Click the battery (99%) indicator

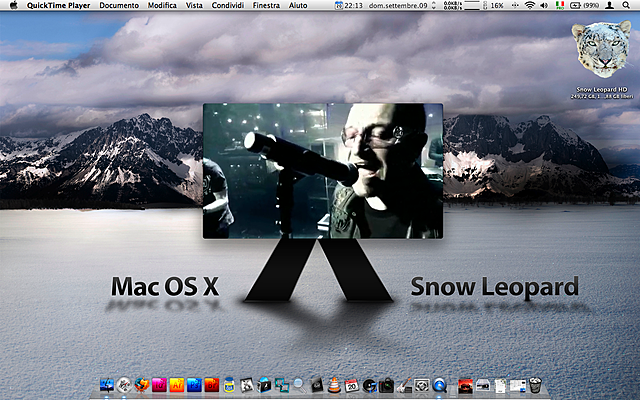pos(584,5)
